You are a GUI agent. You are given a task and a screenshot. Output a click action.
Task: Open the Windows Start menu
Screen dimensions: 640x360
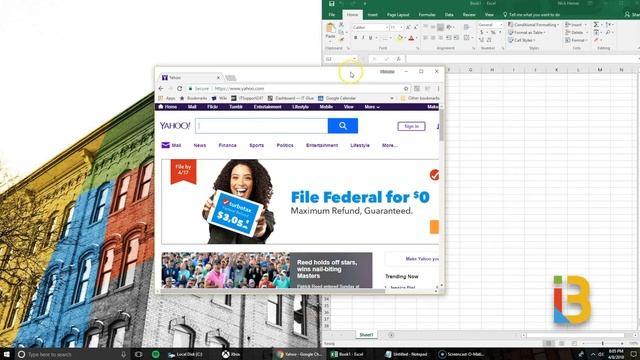(x=6, y=354)
